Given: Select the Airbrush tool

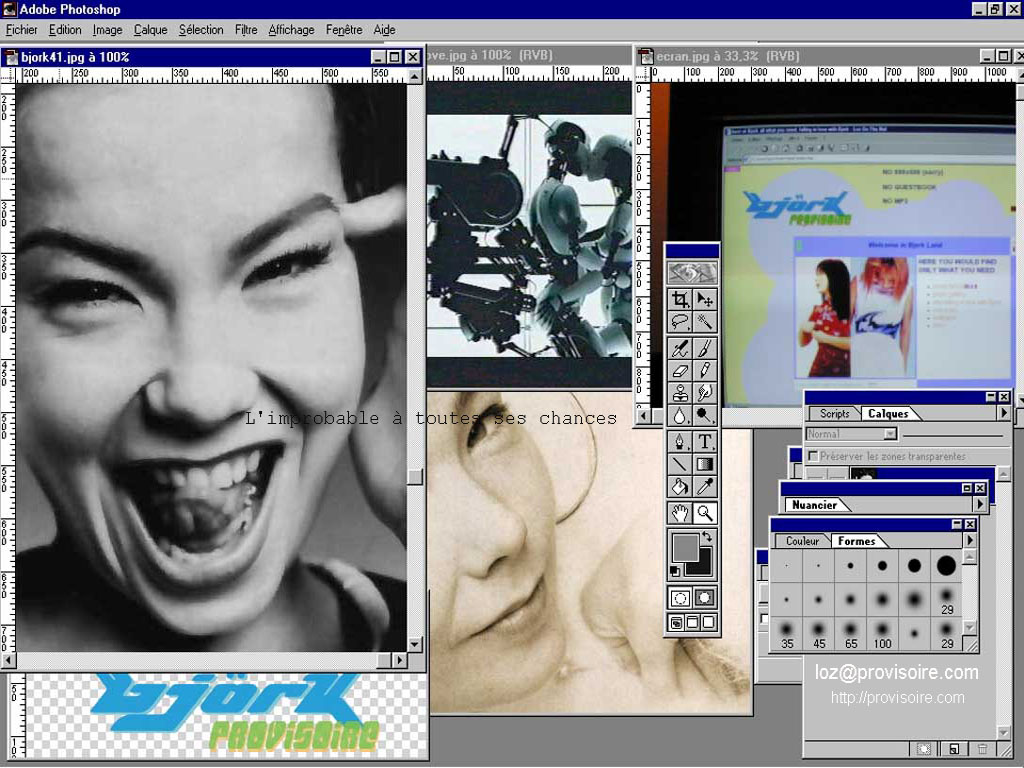Looking at the screenshot, I should pyautogui.click(x=680, y=347).
